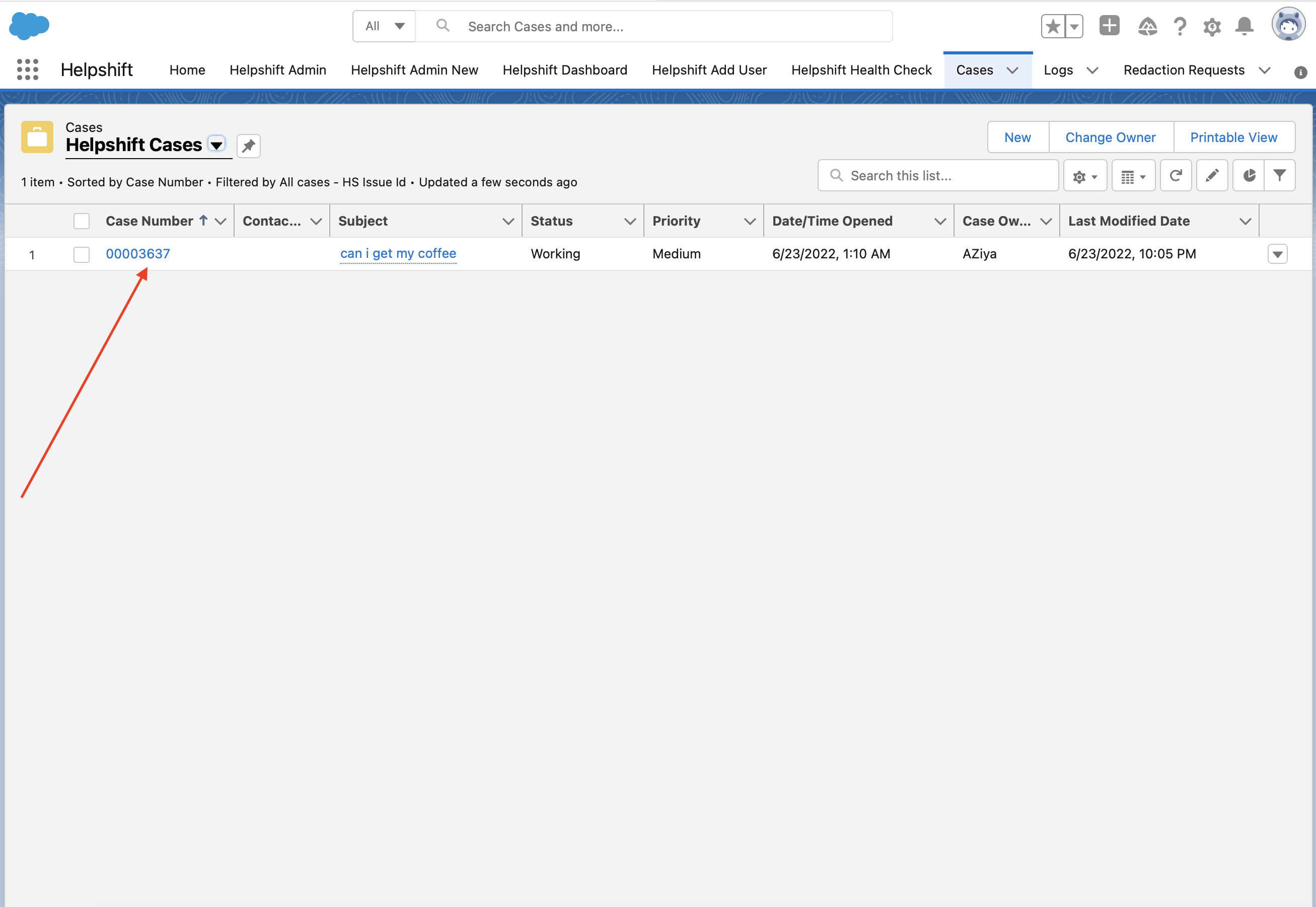Open the App Launcher grid icon
This screenshot has width=1316, height=907.
click(27, 70)
